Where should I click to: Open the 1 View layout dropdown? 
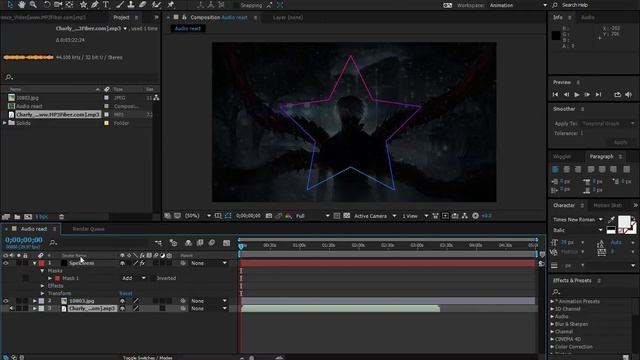pos(415,216)
